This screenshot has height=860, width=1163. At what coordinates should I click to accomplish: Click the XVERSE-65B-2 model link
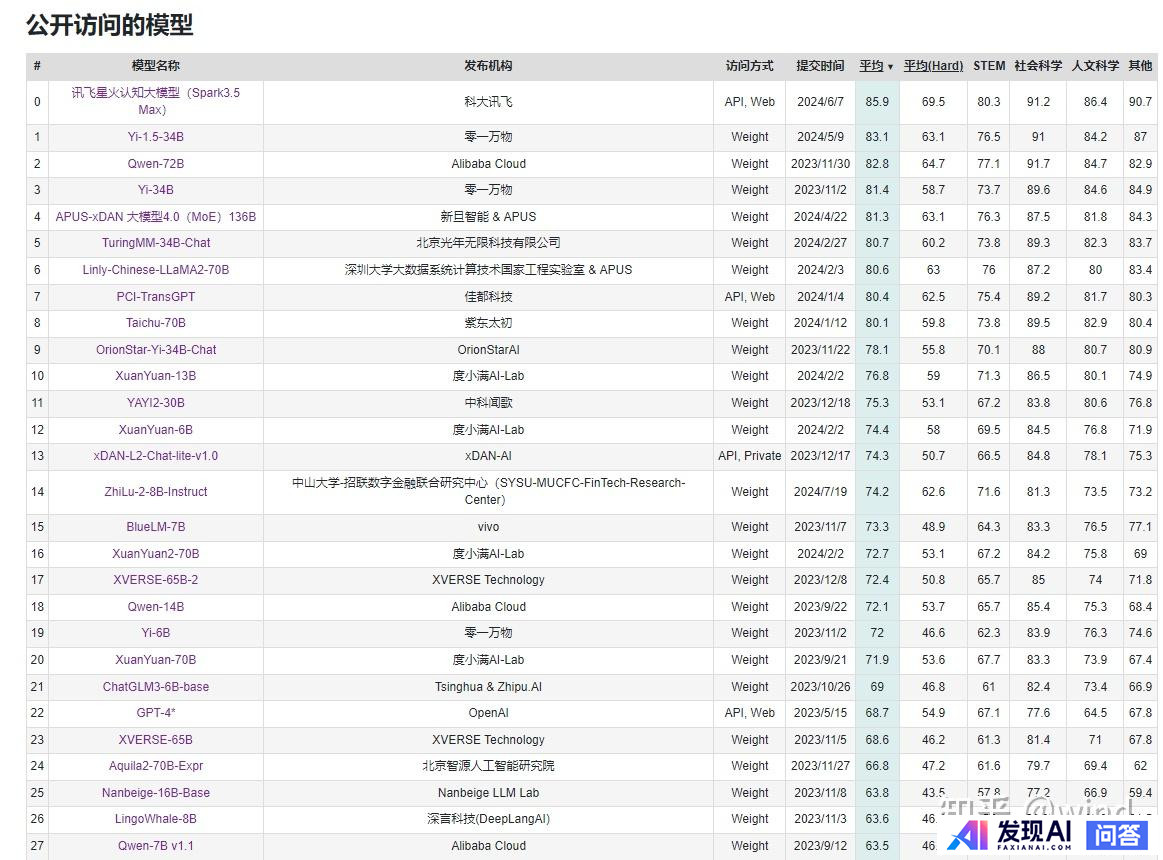point(156,580)
